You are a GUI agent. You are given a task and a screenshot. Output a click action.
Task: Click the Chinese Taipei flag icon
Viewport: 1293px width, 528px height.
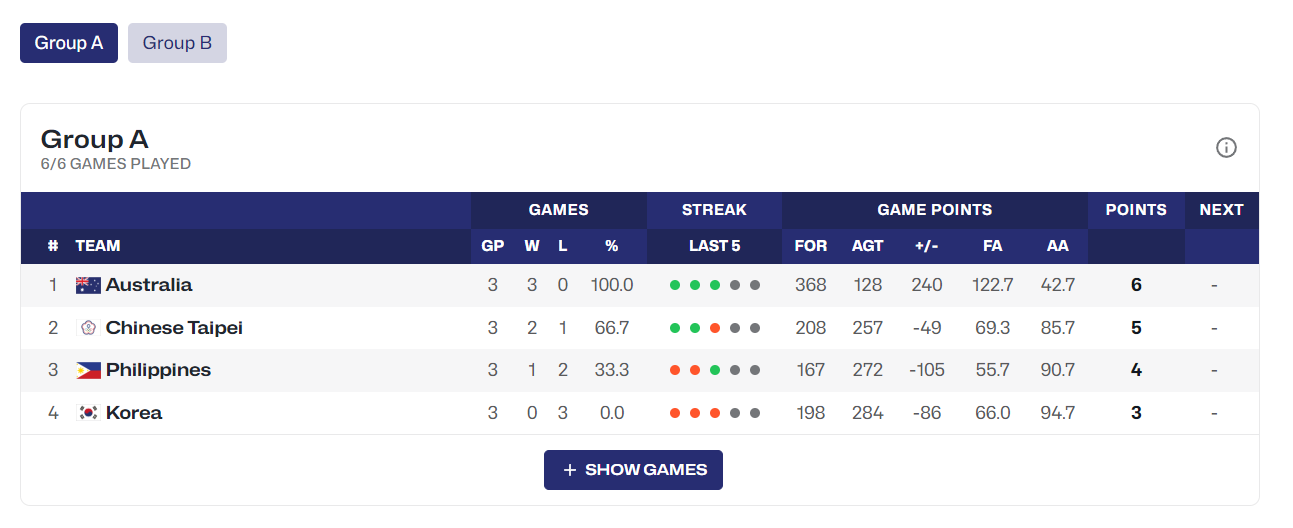click(x=88, y=328)
